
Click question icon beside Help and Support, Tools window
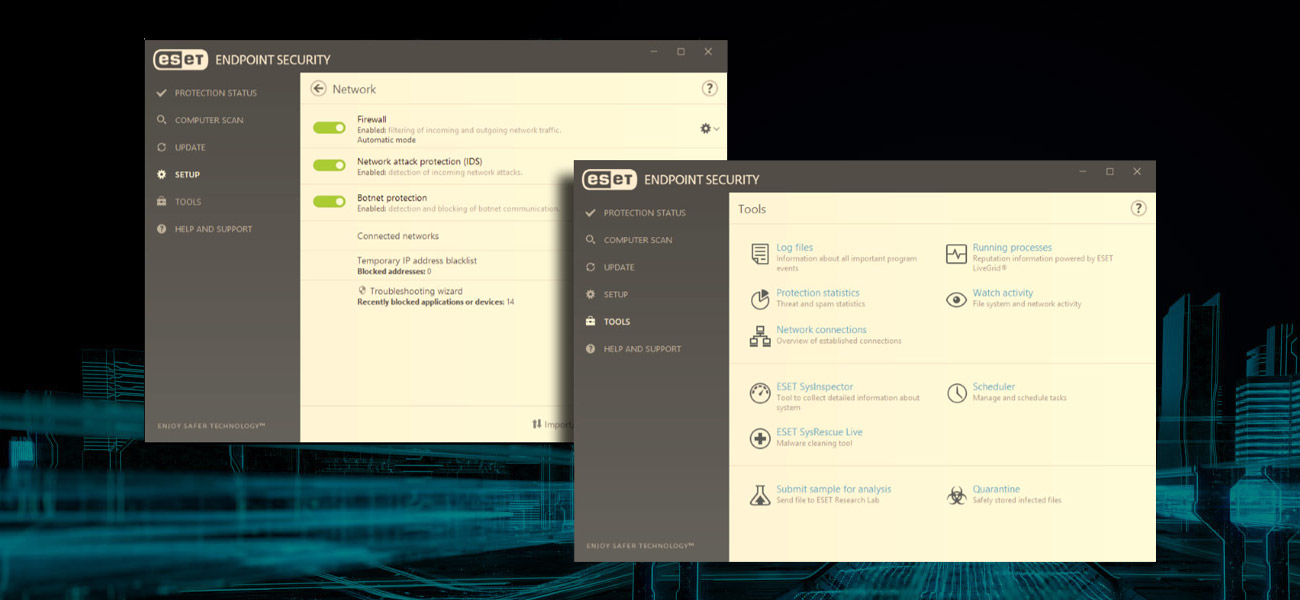click(591, 349)
